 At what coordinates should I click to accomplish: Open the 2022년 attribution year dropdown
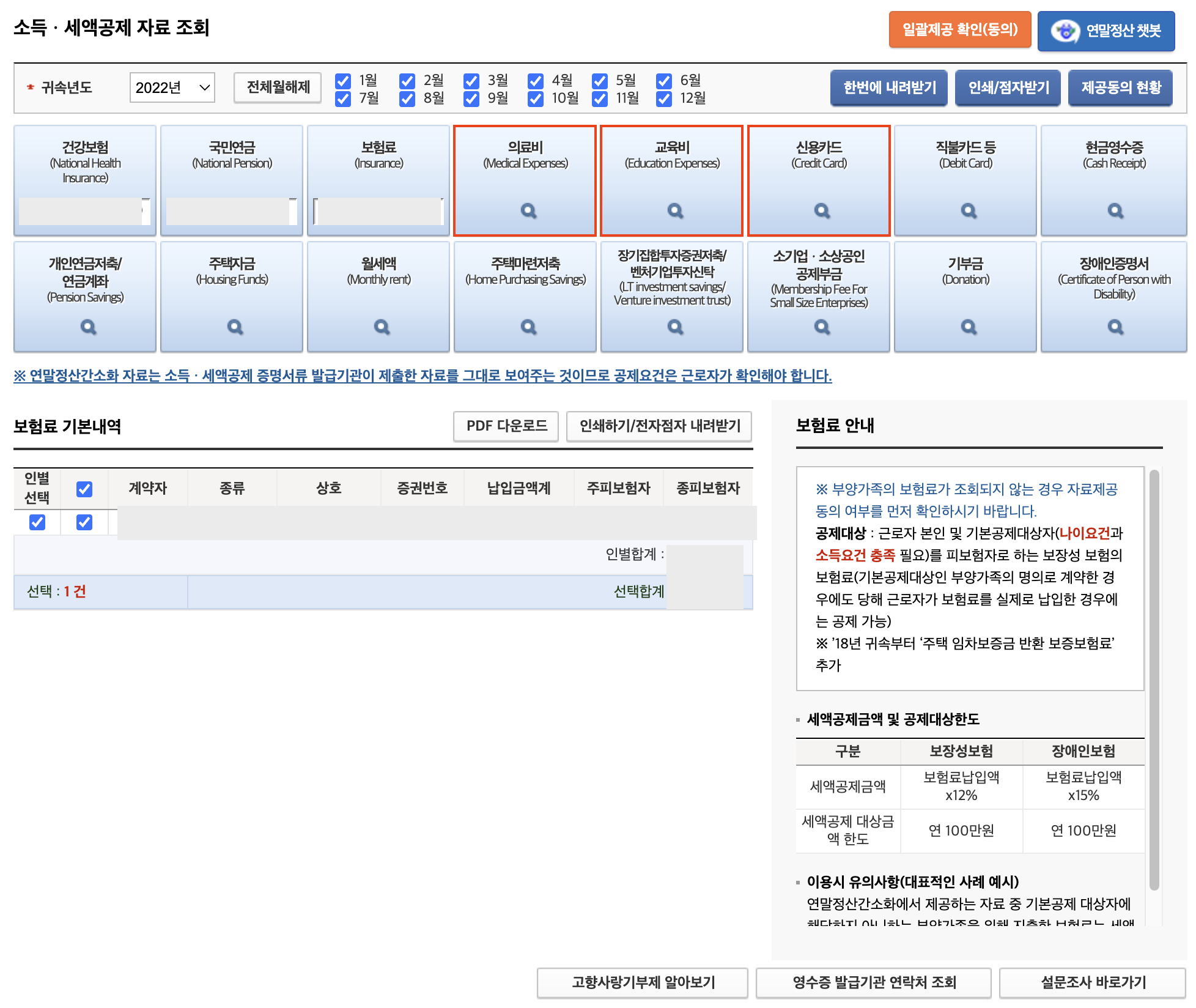[x=172, y=87]
